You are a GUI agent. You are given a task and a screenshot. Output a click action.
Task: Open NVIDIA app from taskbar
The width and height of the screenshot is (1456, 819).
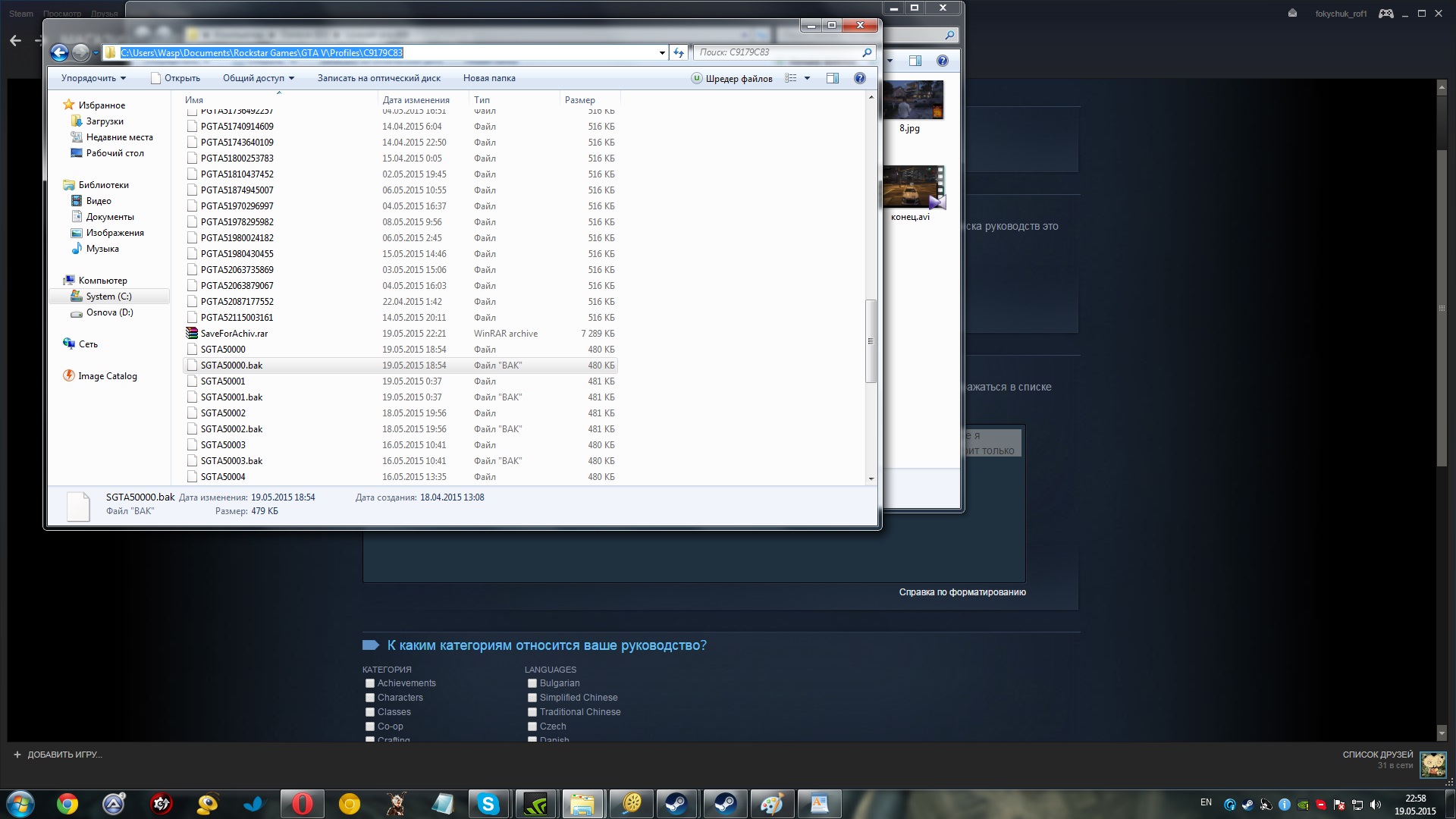point(535,804)
